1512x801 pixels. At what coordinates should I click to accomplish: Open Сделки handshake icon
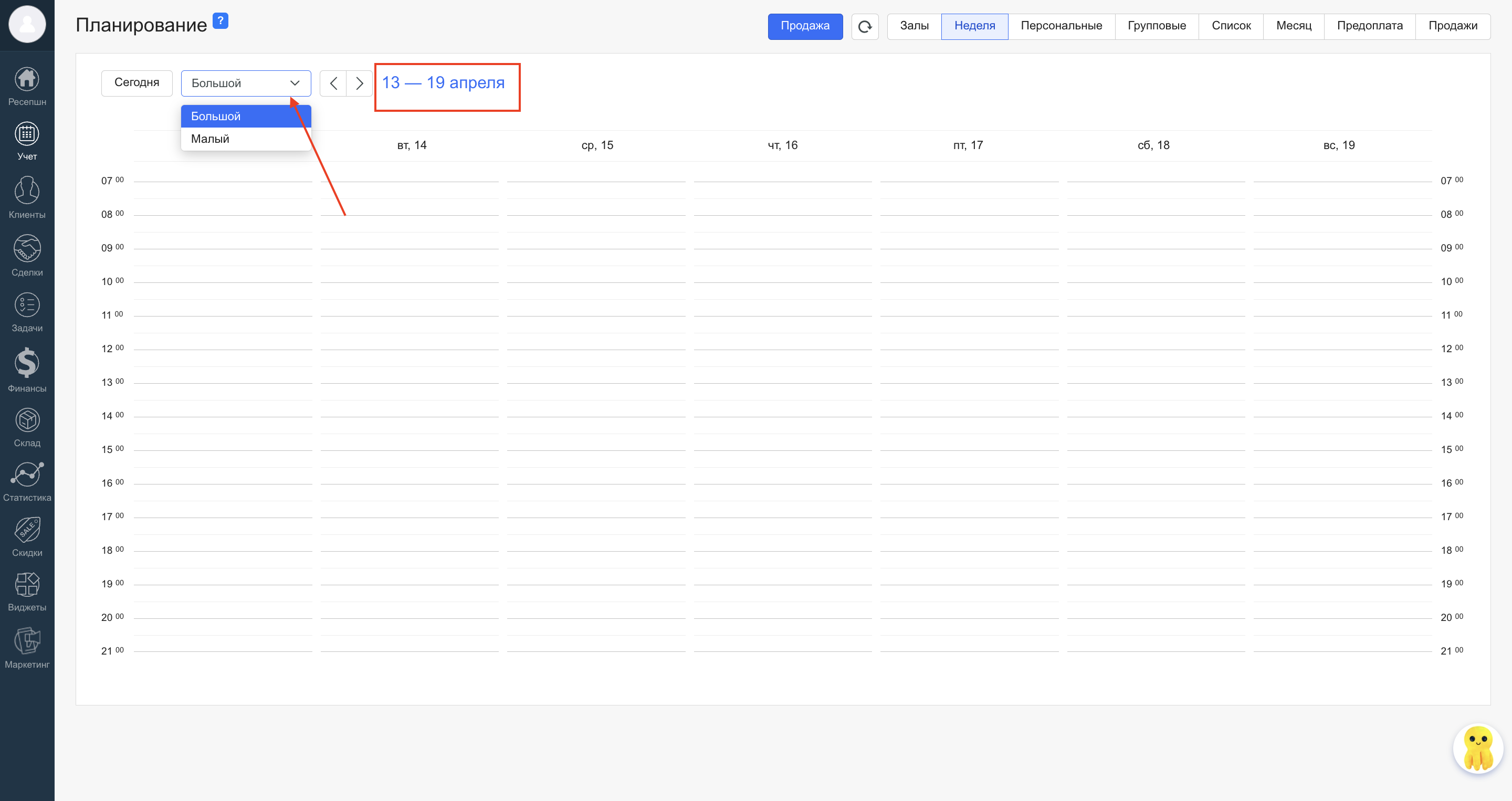[x=27, y=249]
